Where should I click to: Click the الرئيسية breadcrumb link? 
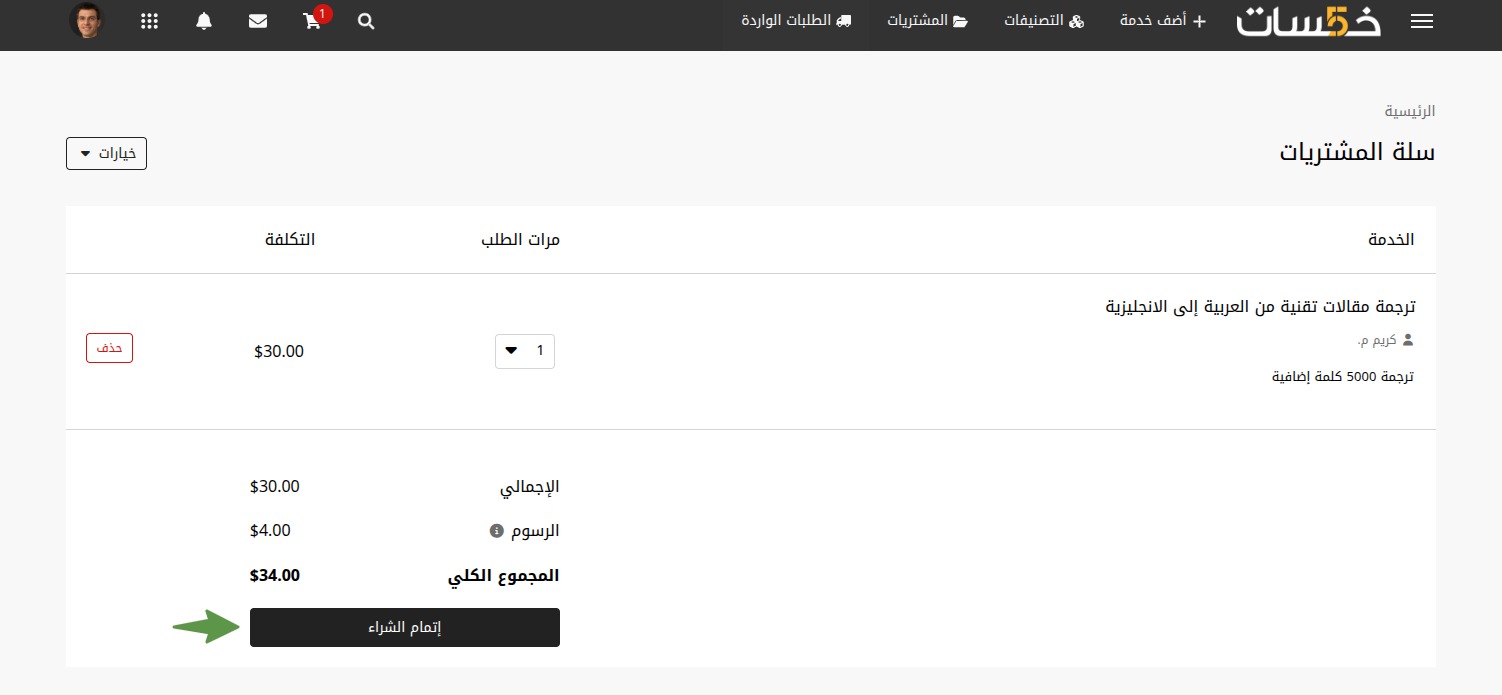coord(1410,111)
